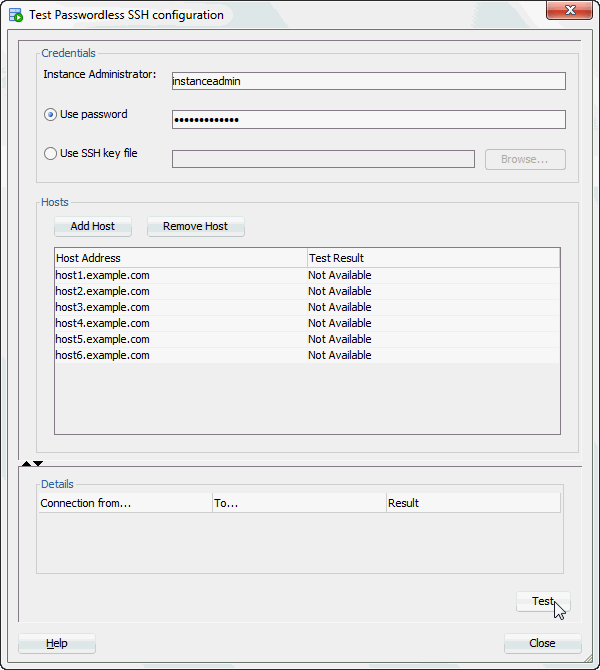Run the Test button
This screenshot has height=670, width=600.
coord(543,601)
